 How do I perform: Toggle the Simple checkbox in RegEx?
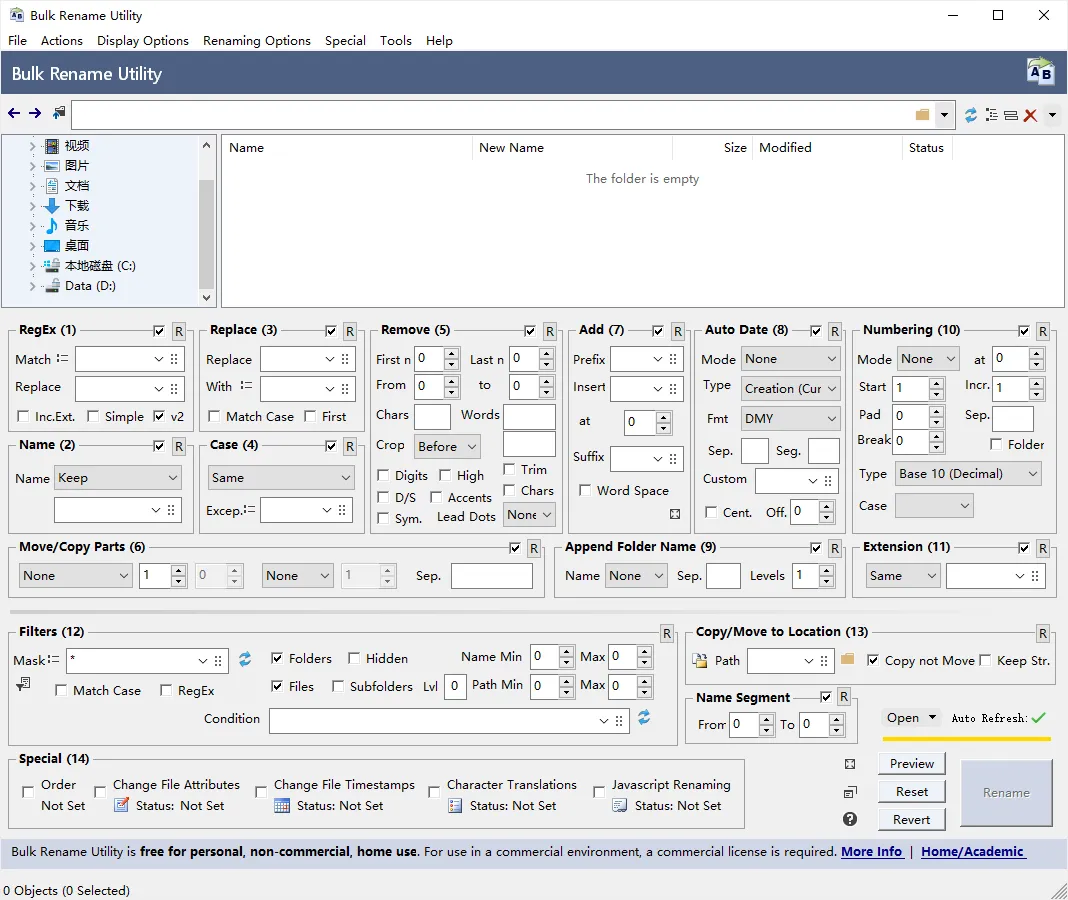pyautogui.click(x=93, y=416)
